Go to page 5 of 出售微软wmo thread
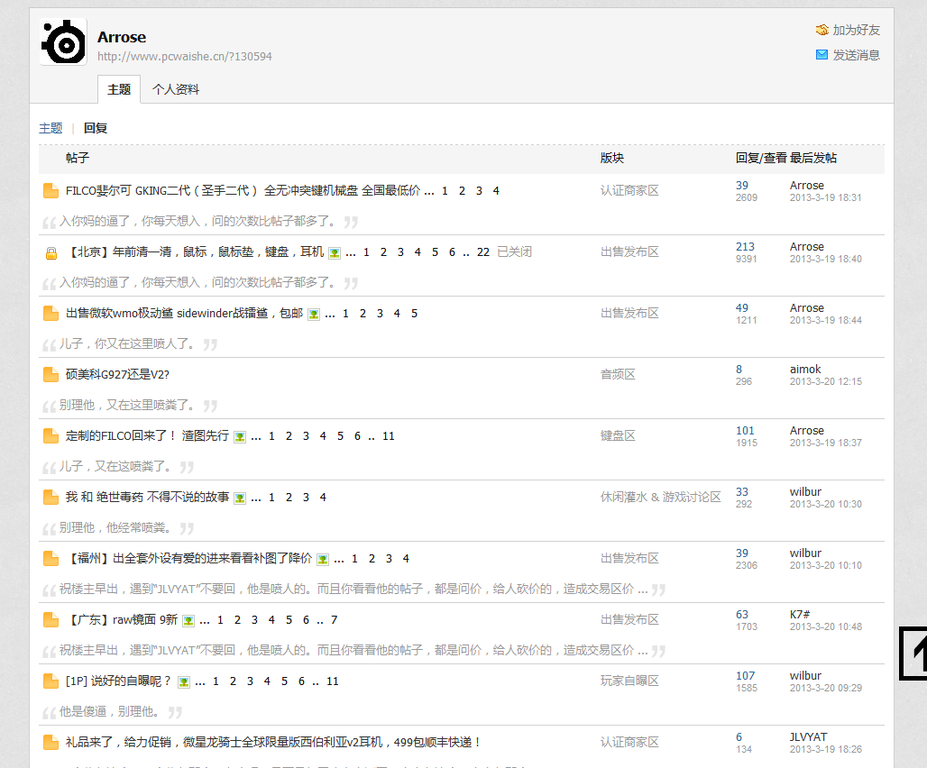This screenshot has height=768, width=927. pyautogui.click(x=414, y=313)
